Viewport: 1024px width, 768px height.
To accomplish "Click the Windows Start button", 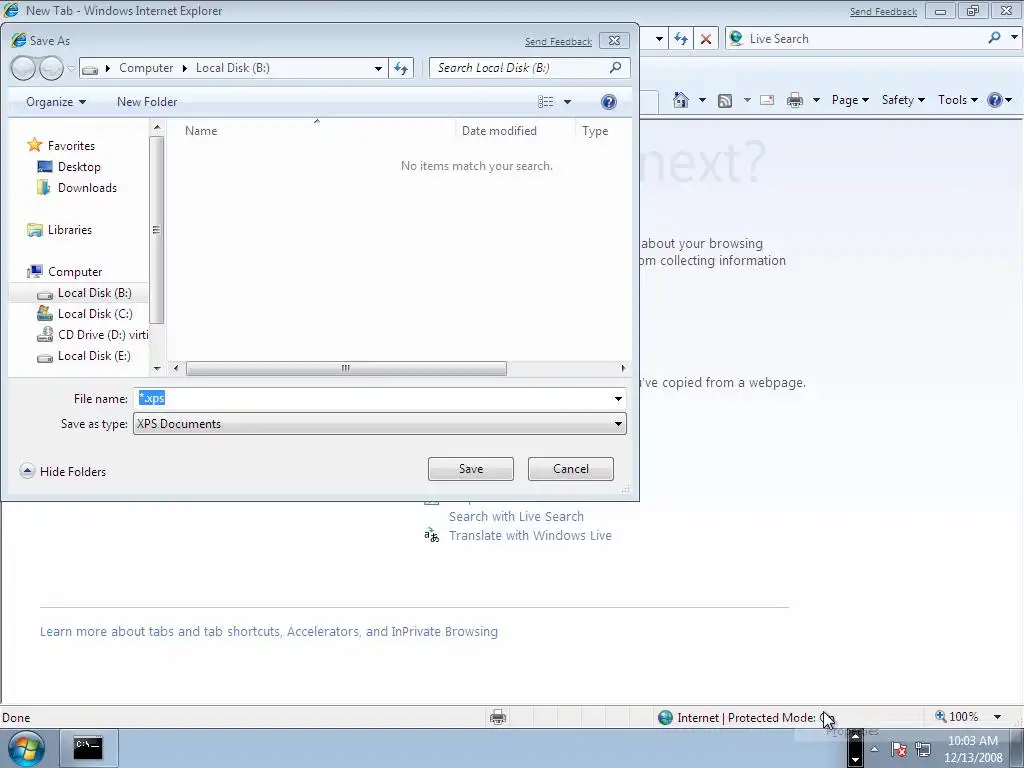I will point(26,748).
